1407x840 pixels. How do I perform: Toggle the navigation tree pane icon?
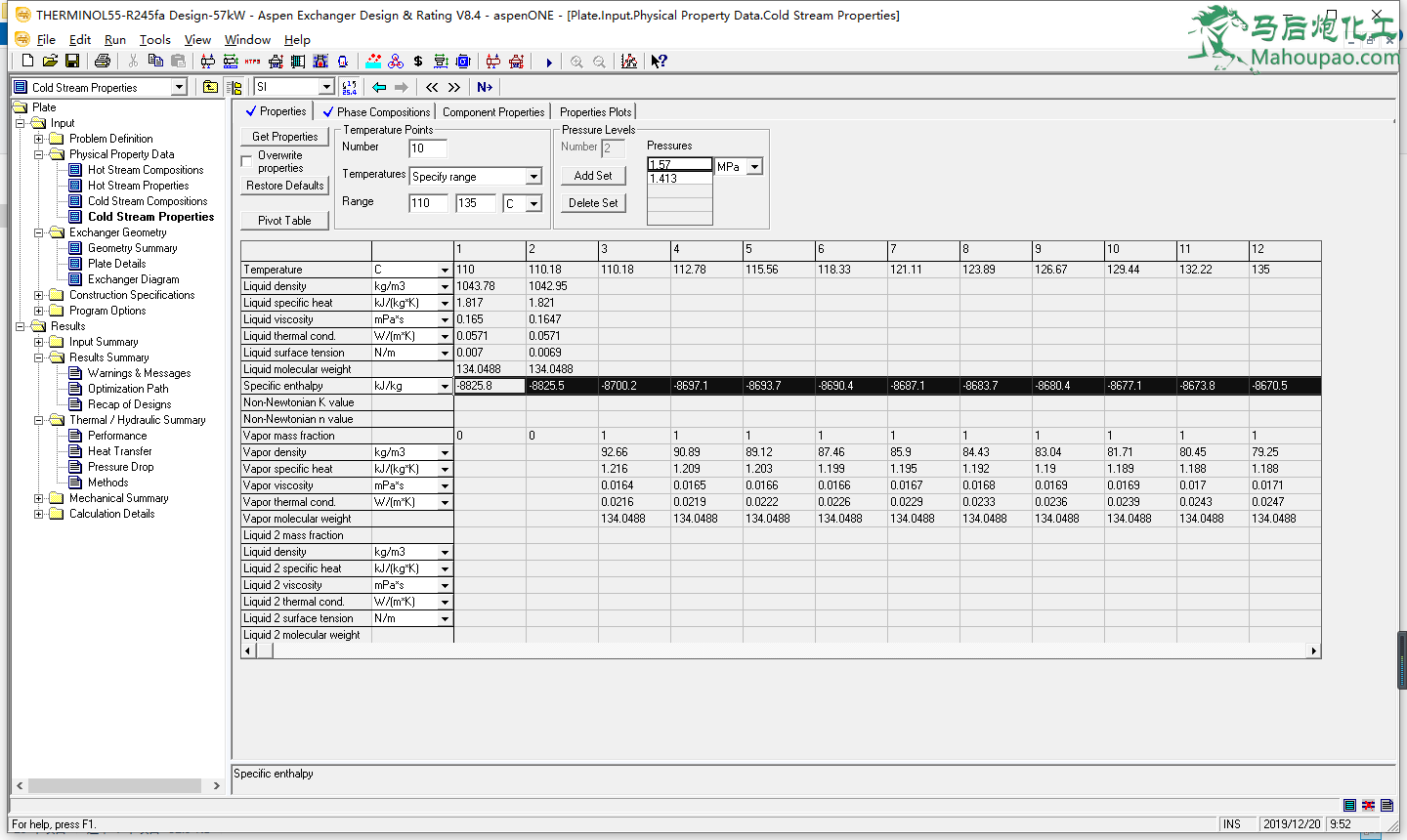pos(234,87)
